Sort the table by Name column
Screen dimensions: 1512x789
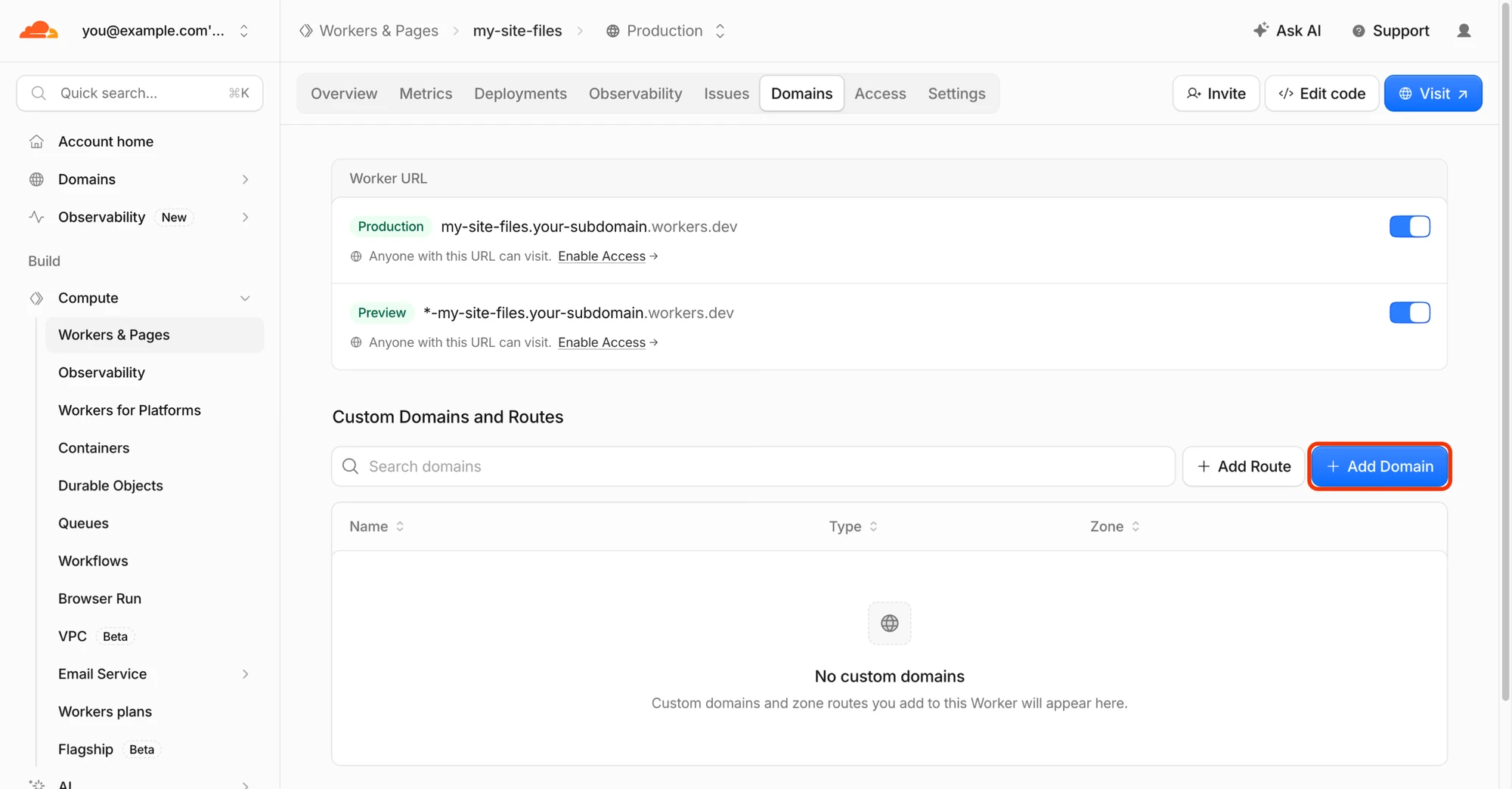click(x=376, y=526)
